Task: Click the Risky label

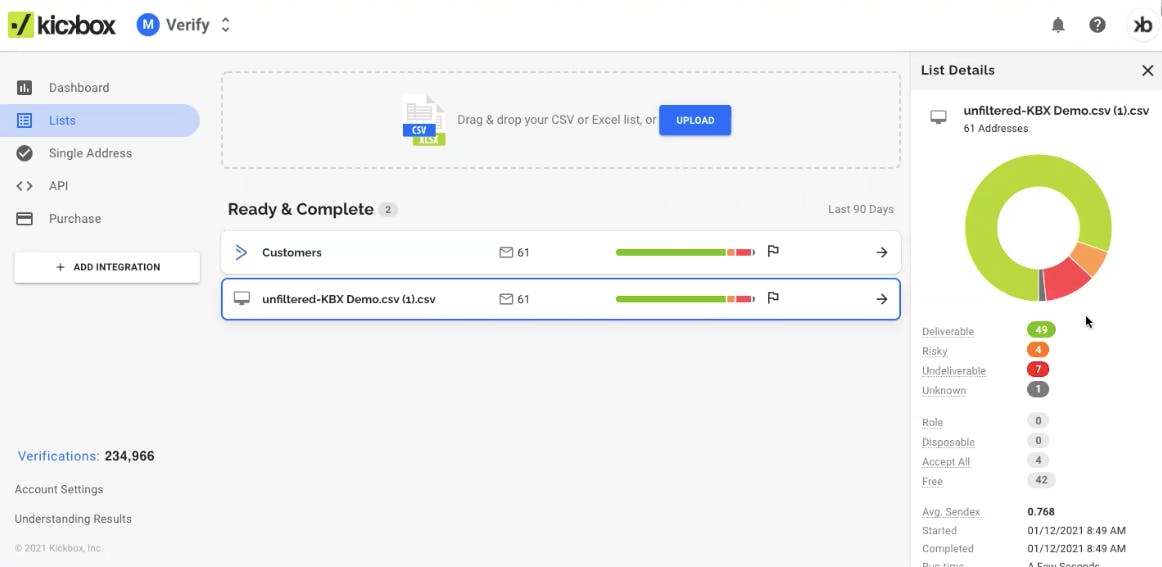Action: pyautogui.click(x=934, y=351)
